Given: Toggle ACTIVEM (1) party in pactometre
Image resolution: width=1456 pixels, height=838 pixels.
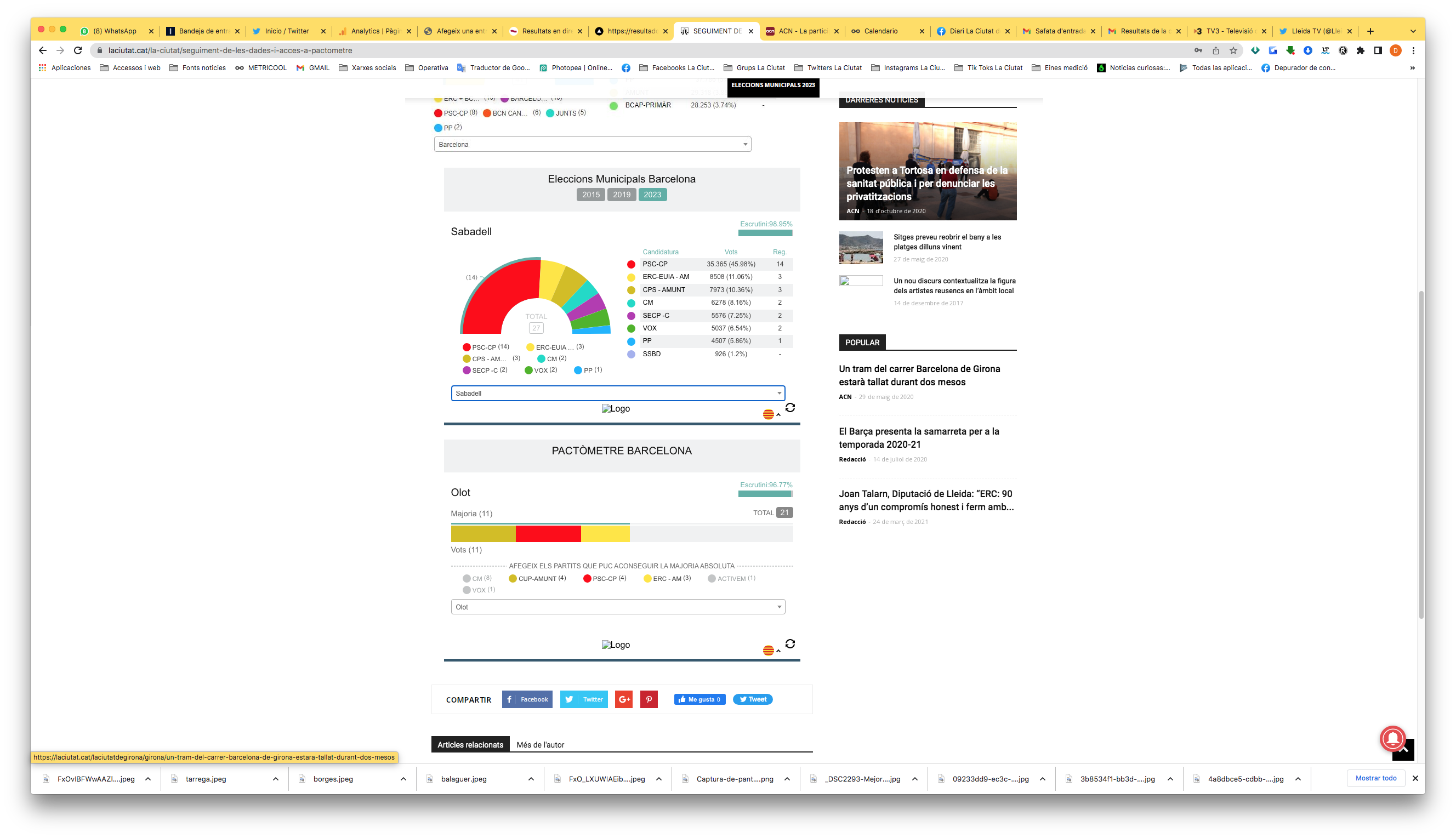Looking at the screenshot, I should click(x=731, y=578).
